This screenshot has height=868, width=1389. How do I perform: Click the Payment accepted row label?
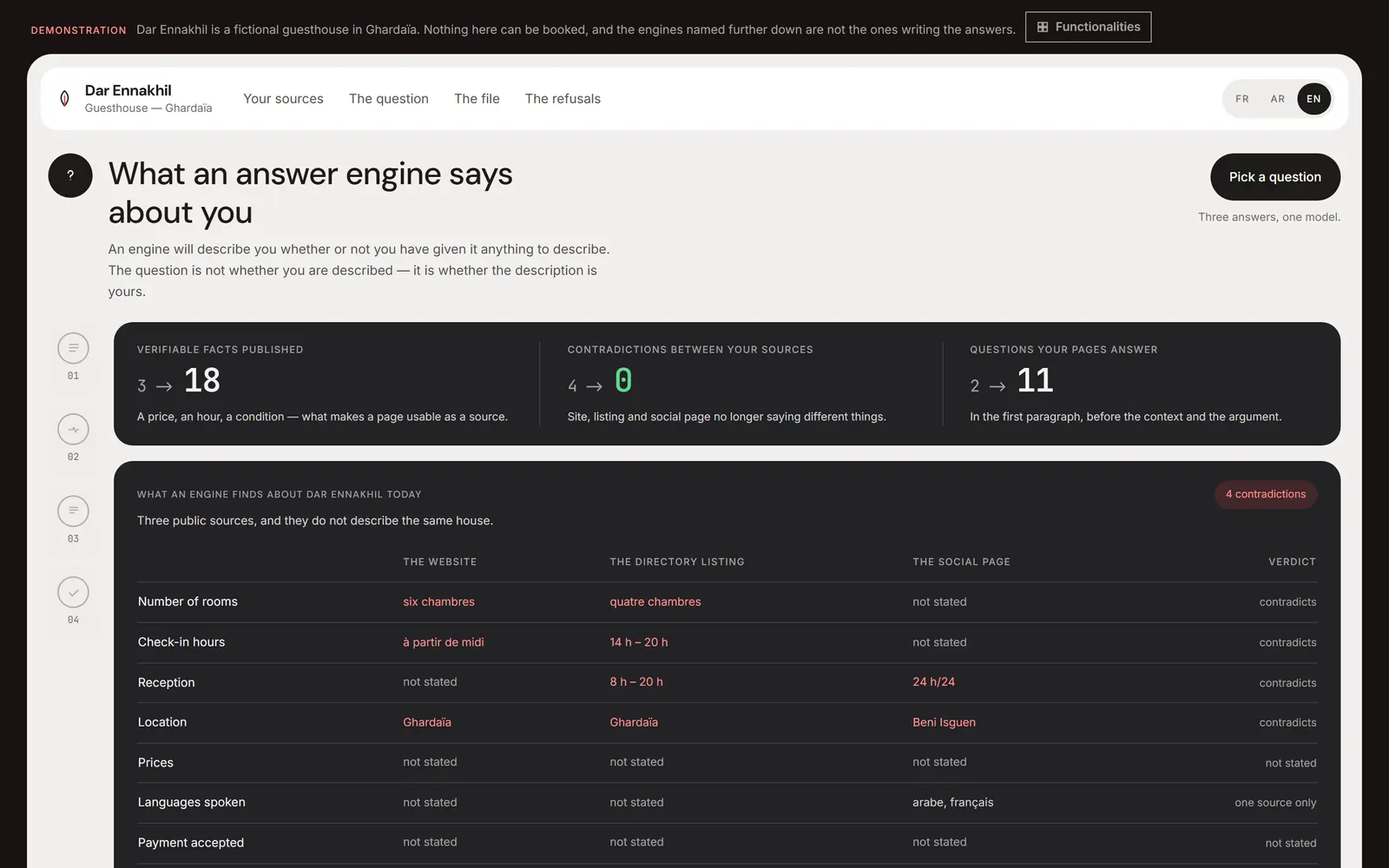(x=191, y=843)
